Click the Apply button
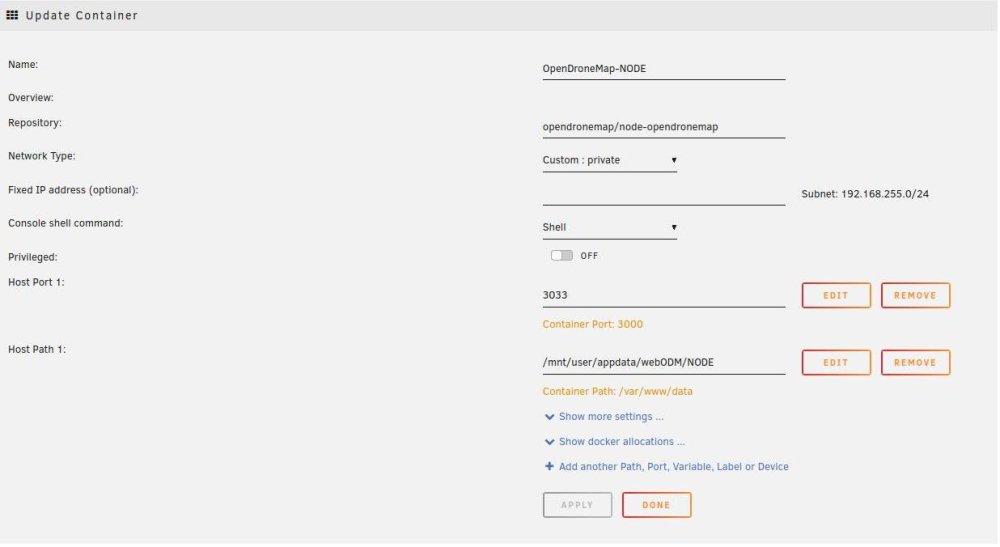The image size is (1000, 547). click(577, 505)
